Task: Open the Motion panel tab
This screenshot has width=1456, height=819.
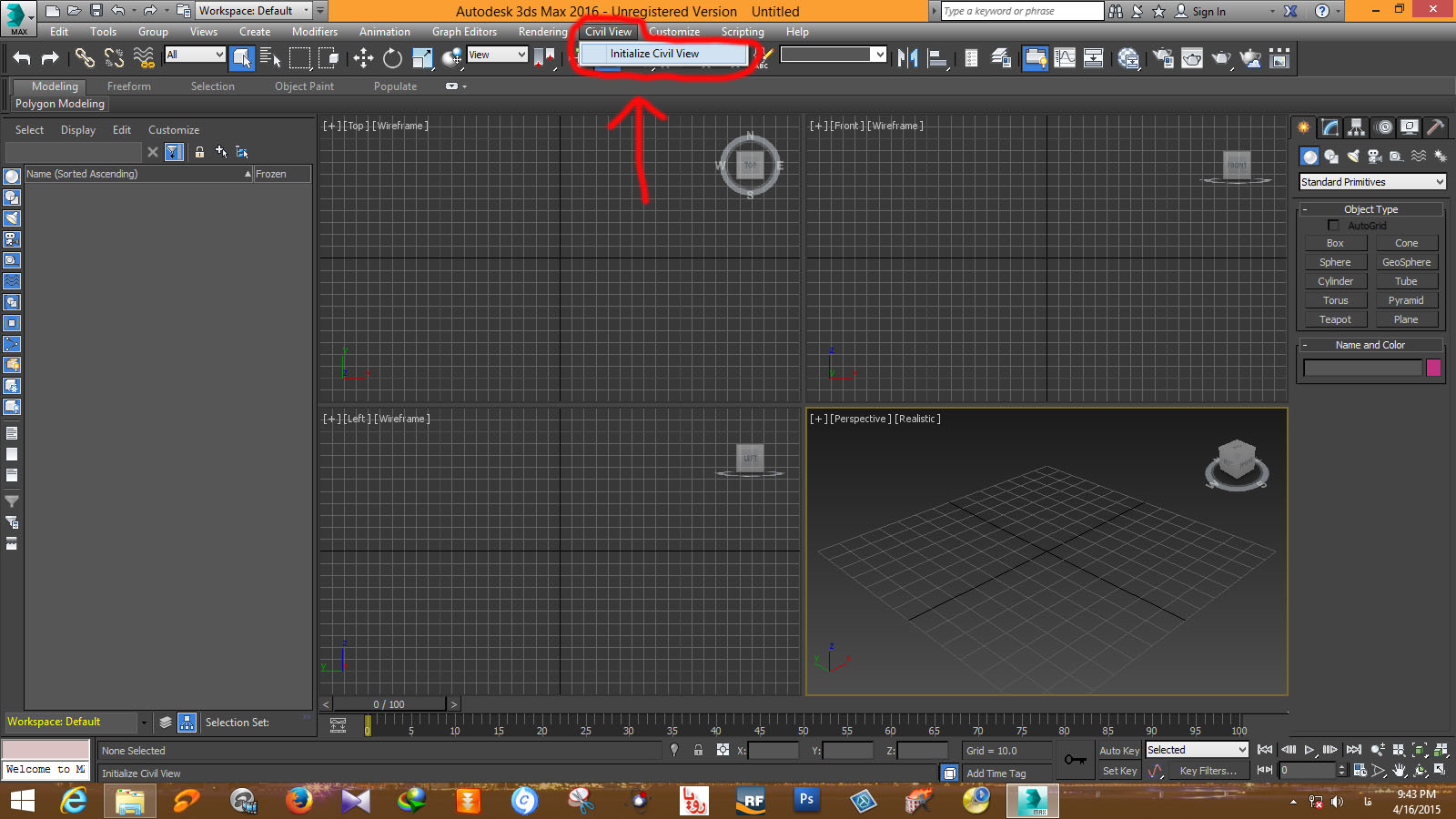Action: click(1384, 127)
